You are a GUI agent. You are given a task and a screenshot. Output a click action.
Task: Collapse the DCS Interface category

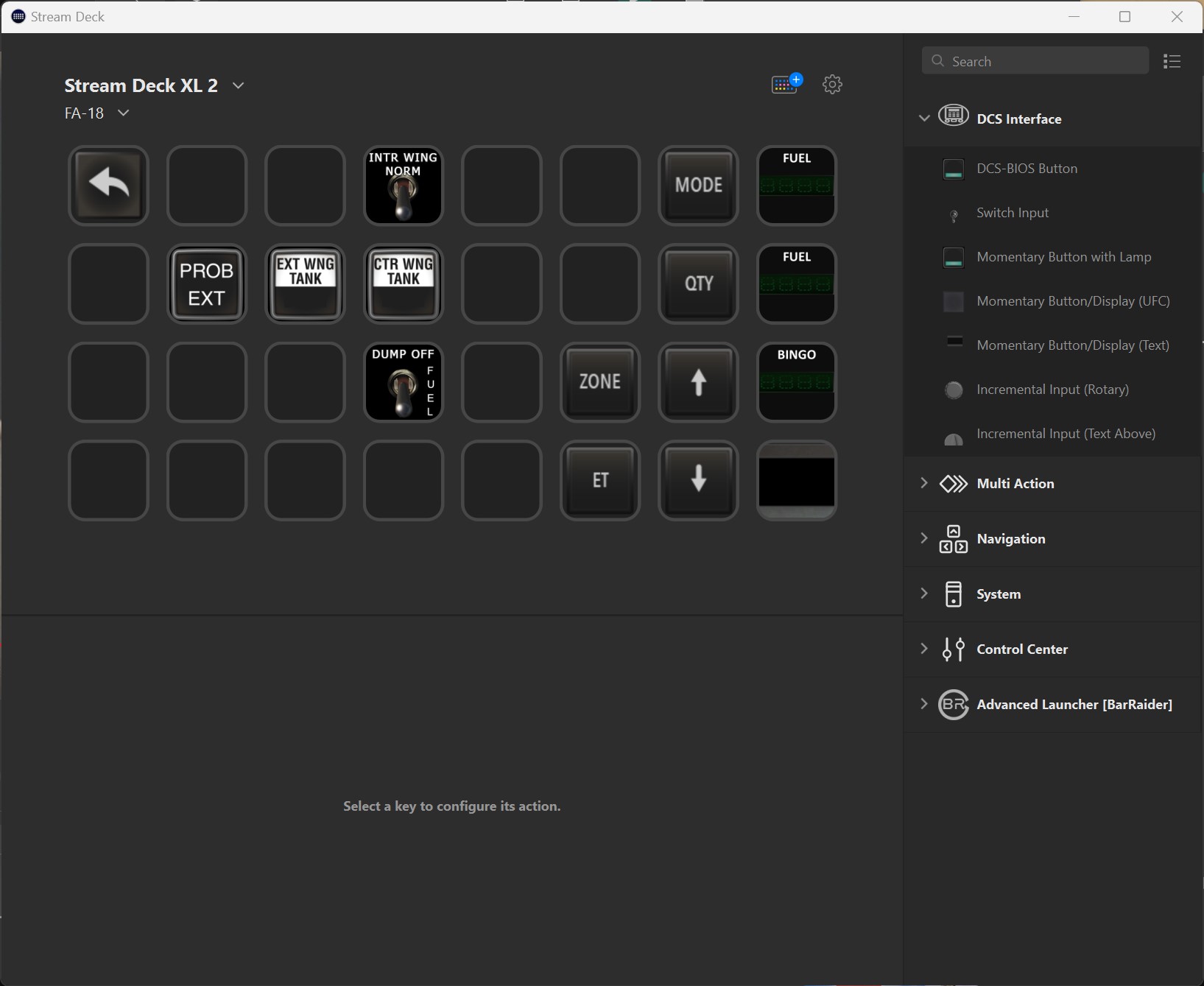(x=924, y=119)
